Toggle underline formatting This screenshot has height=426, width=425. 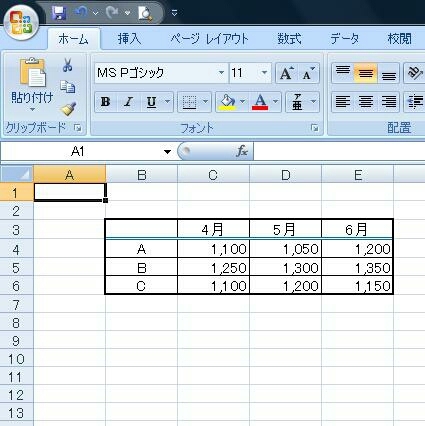pyautogui.click(x=152, y=102)
